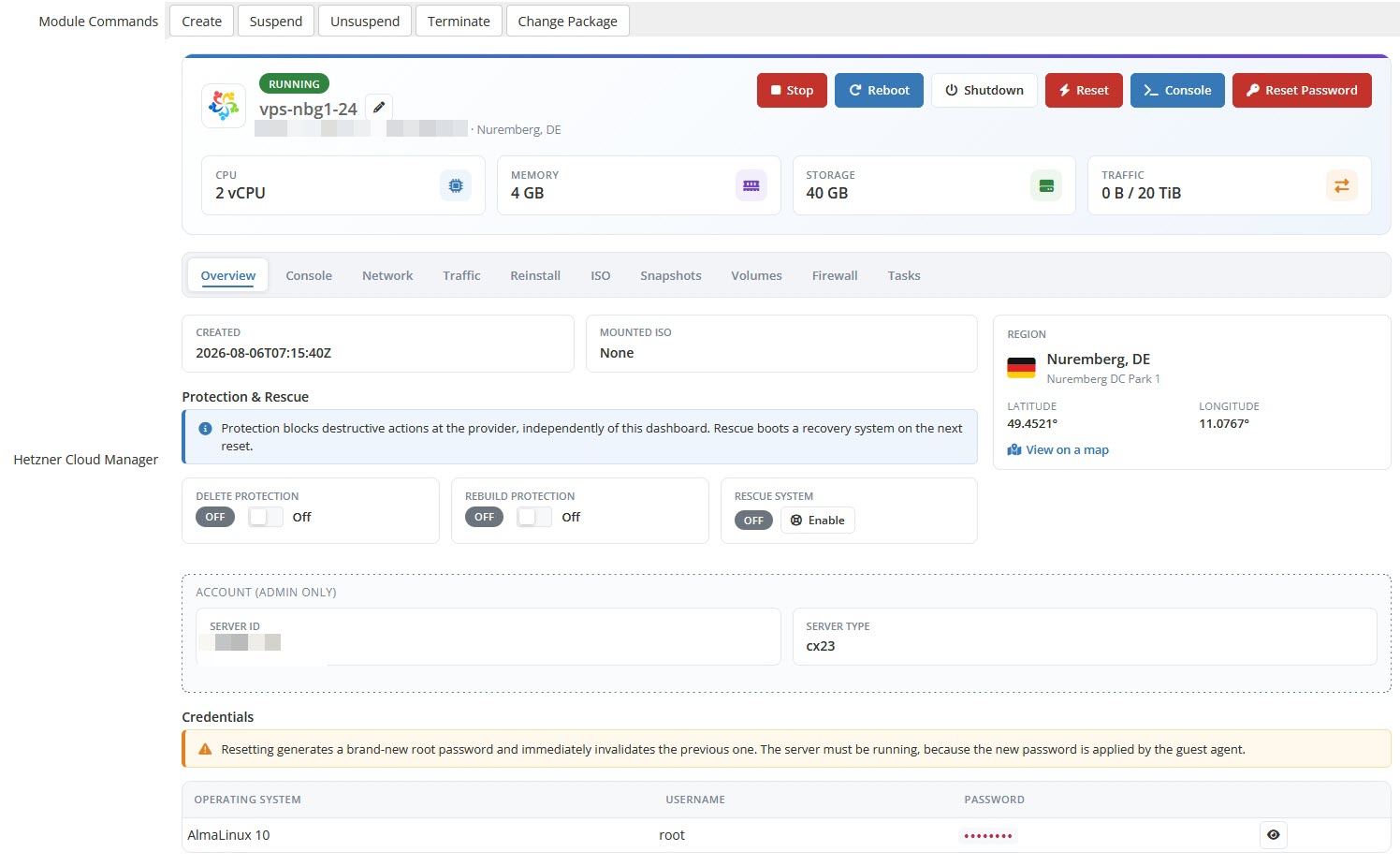Select the Overview tab

[228, 275]
